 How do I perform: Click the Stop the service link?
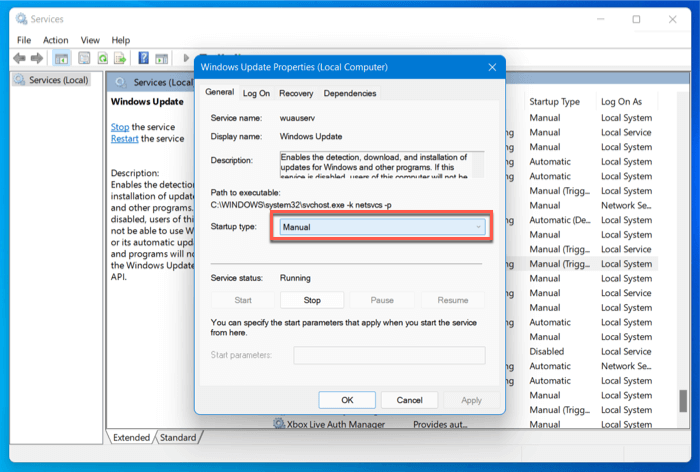[120, 127]
